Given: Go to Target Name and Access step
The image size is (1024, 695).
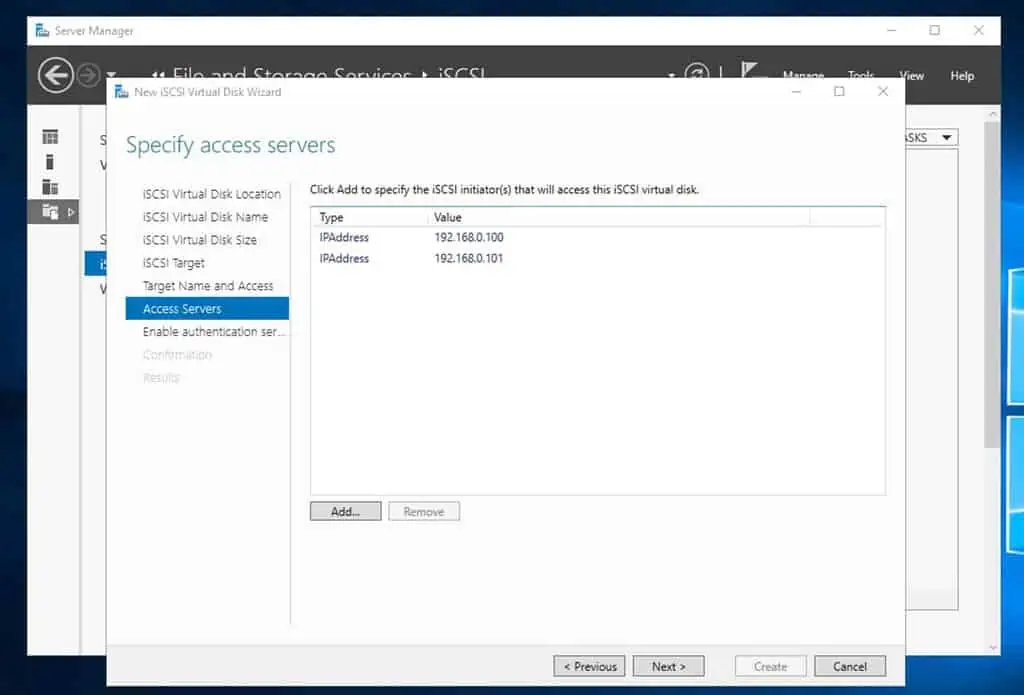Looking at the screenshot, I should coord(208,285).
